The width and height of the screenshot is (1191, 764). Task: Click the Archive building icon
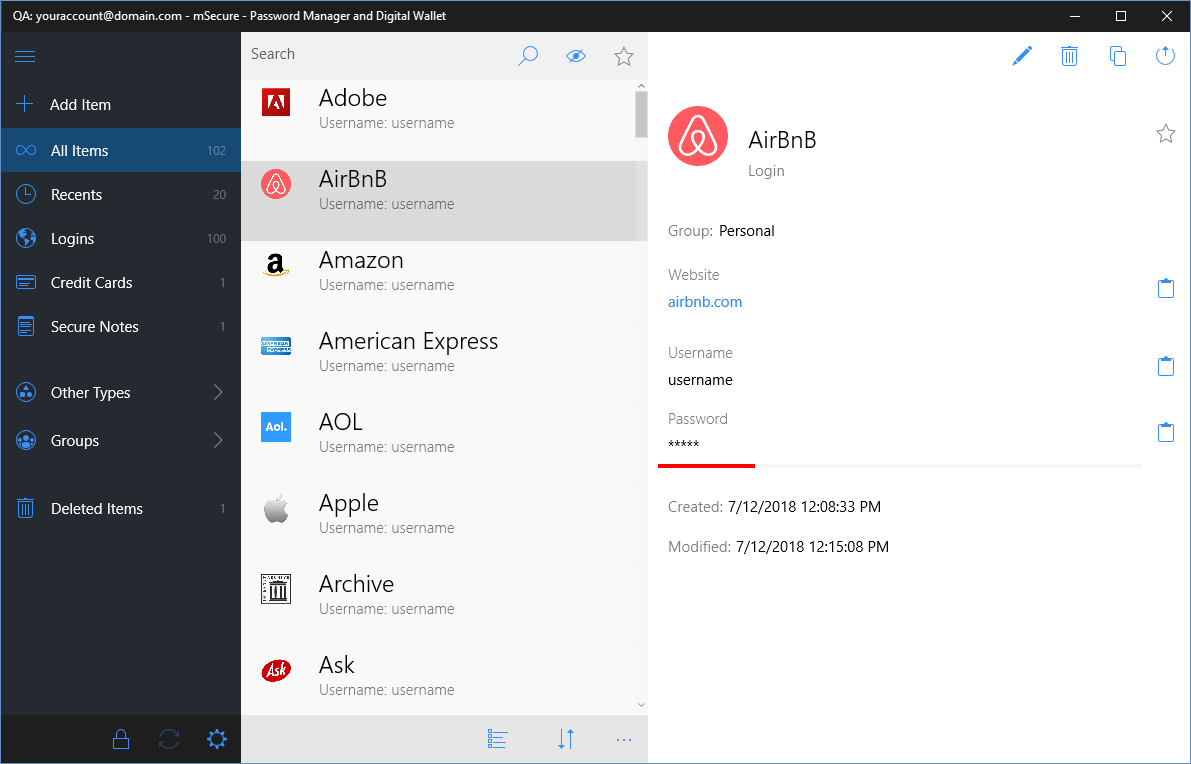pos(276,589)
